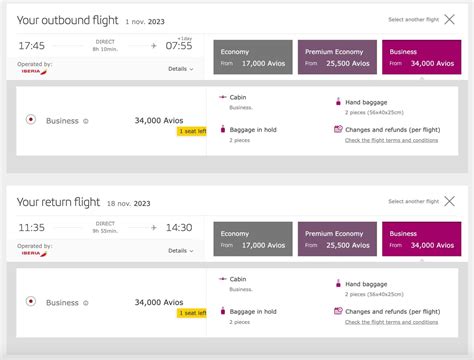Click the return Business info icon
Screen dimensions: 474x360
[86, 303]
